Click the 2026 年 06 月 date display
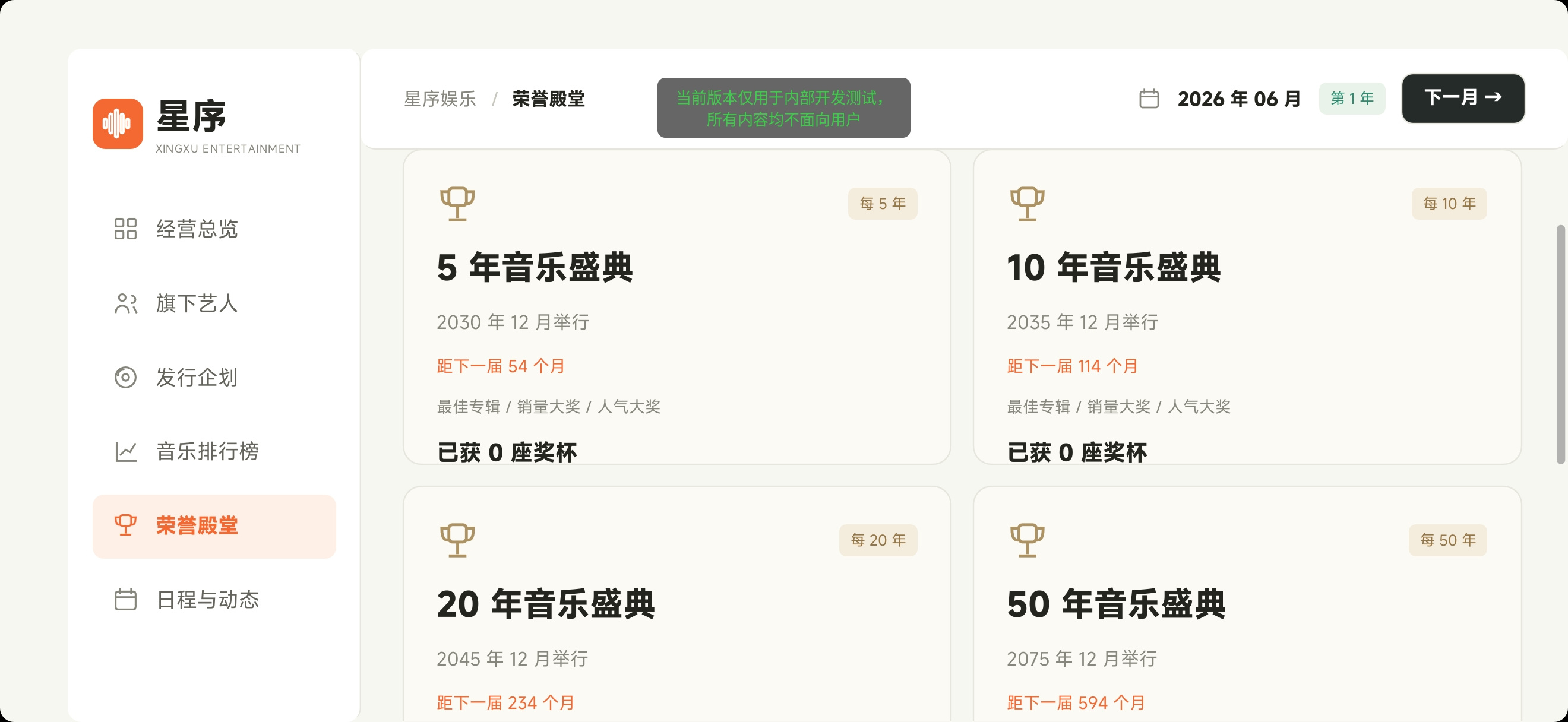Image resolution: width=1568 pixels, height=722 pixels. click(1239, 99)
